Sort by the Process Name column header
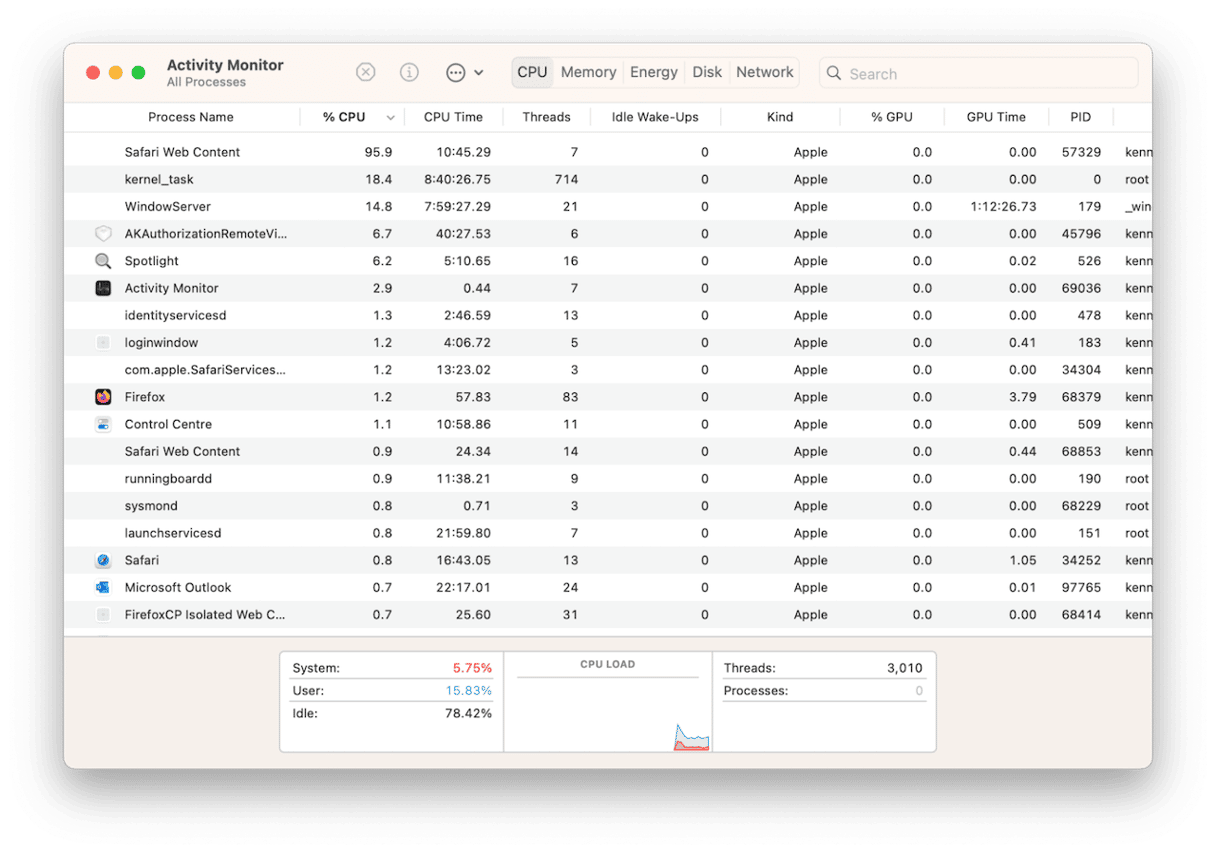Viewport: 1216px width, 853px height. pyautogui.click(x=190, y=117)
